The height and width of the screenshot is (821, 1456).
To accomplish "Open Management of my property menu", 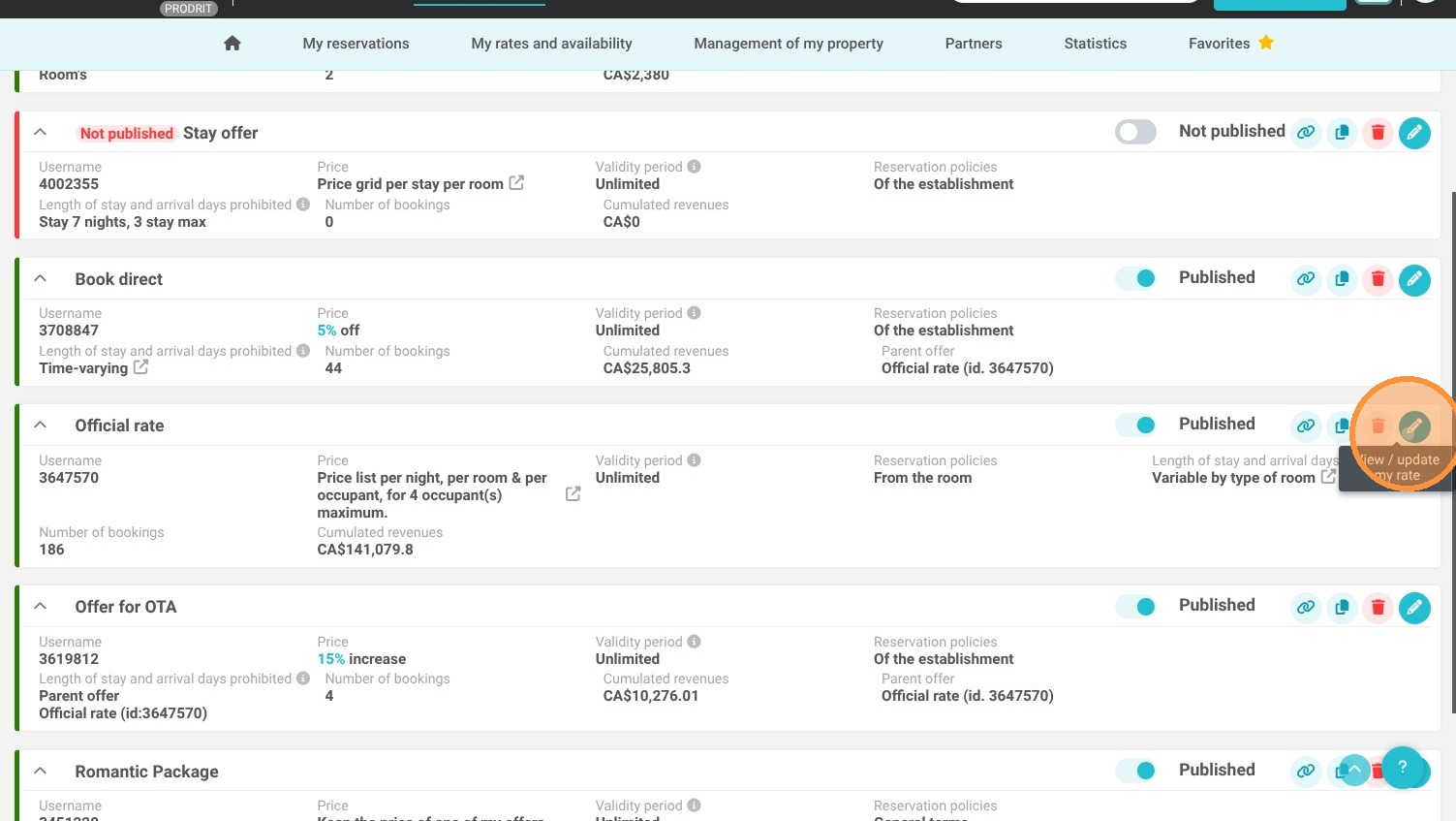I will (789, 44).
